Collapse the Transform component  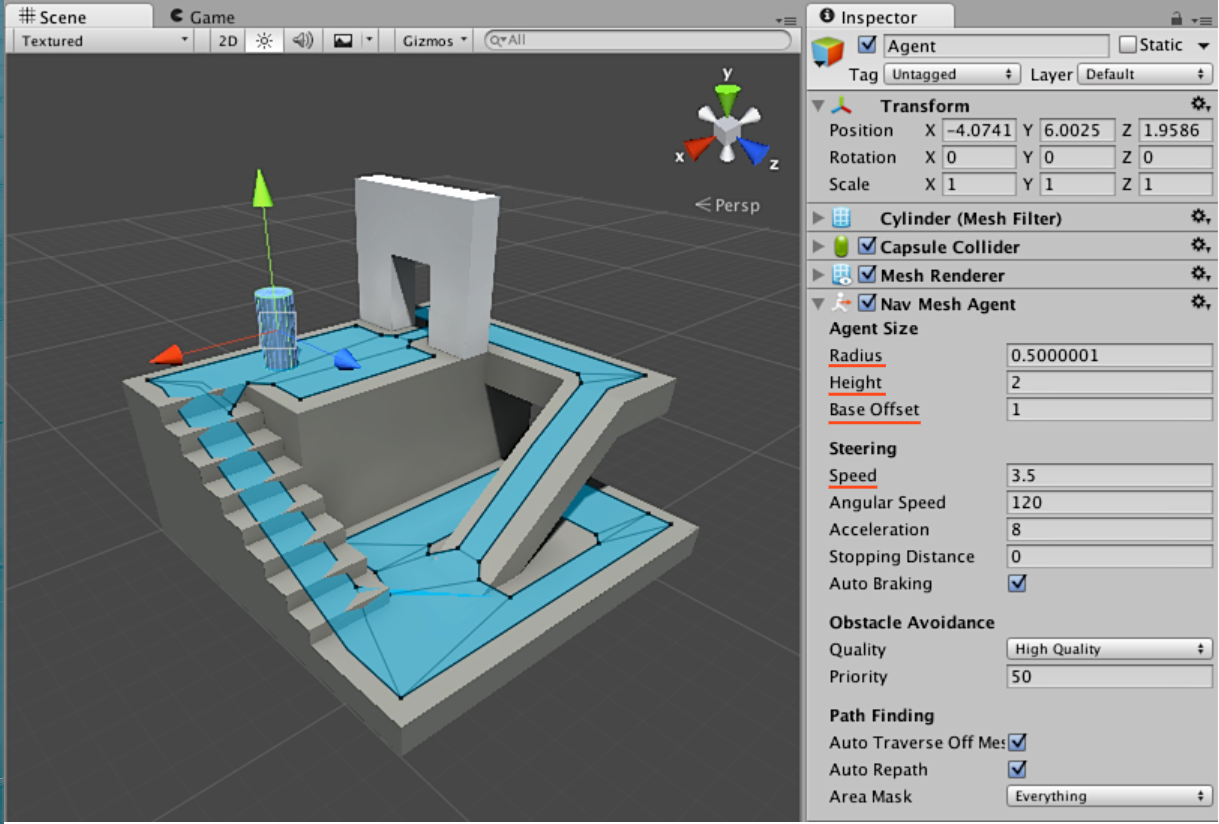coord(818,106)
